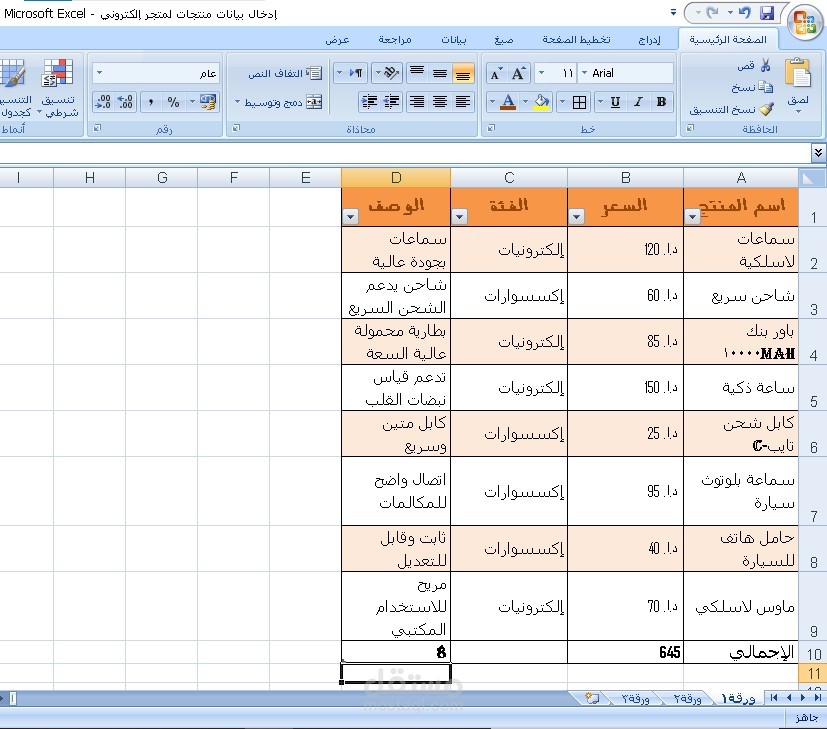Click the formula bar input area
The width and height of the screenshot is (827, 729).
[404, 153]
